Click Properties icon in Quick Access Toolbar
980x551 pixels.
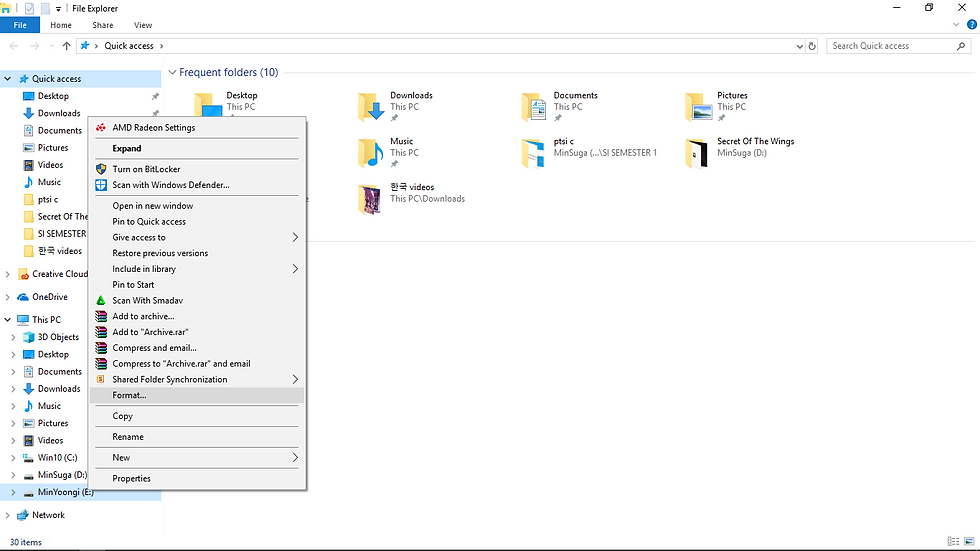(x=29, y=8)
